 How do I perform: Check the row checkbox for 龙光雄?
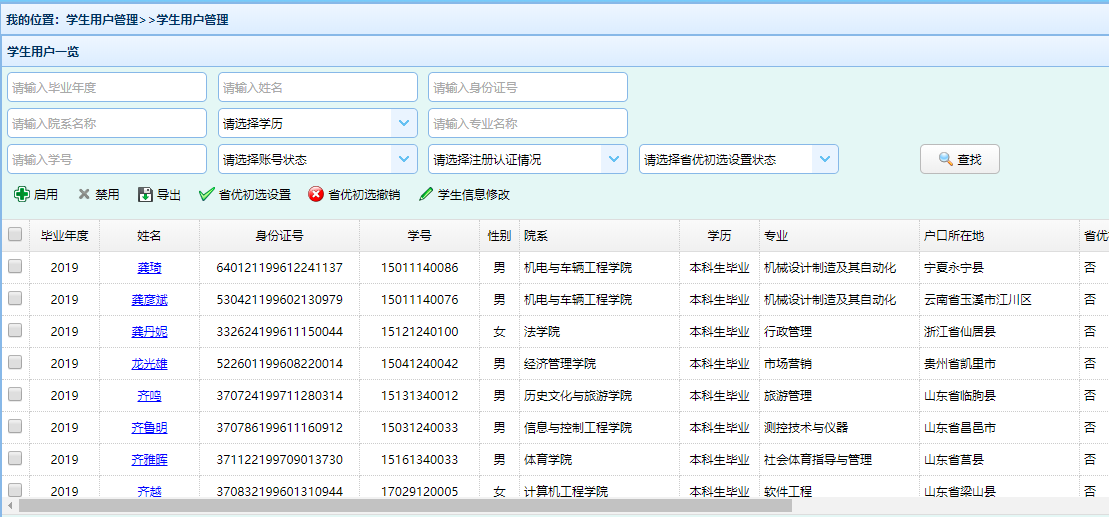pyautogui.click(x=15, y=363)
